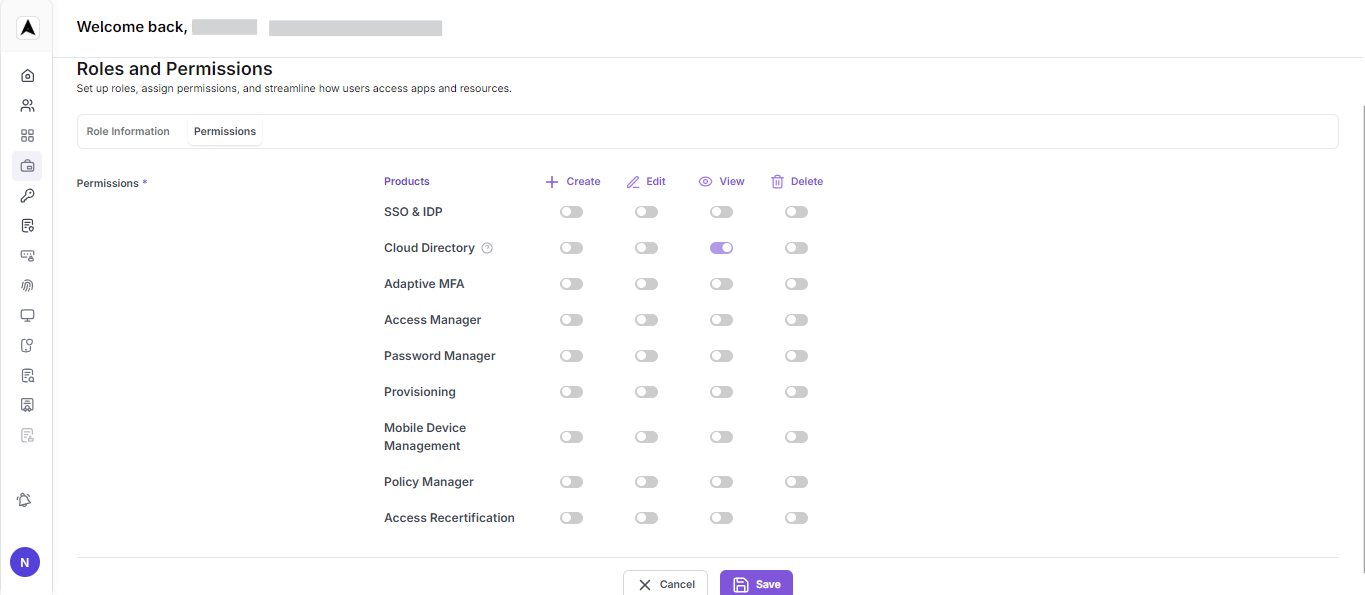
Task: Open the Home icon in the sidebar
Action: (x=27, y=75)
